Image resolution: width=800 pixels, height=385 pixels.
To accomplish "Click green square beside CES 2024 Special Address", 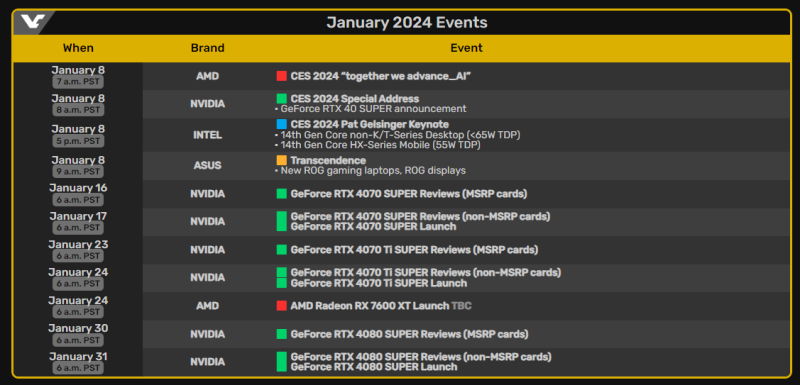I will 282,99.
